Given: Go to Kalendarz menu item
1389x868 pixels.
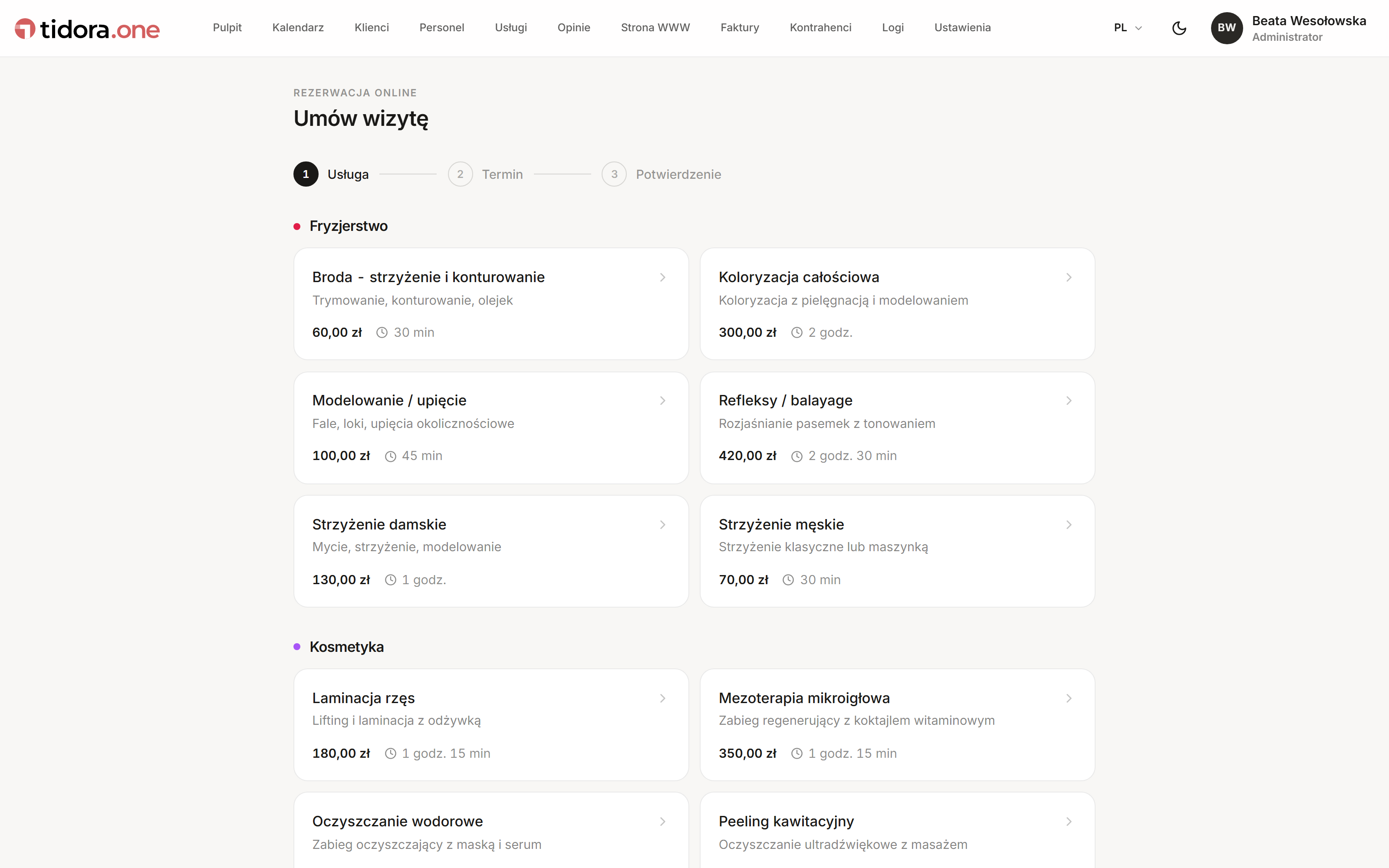Looking at the screenshot, I should 298,27.
